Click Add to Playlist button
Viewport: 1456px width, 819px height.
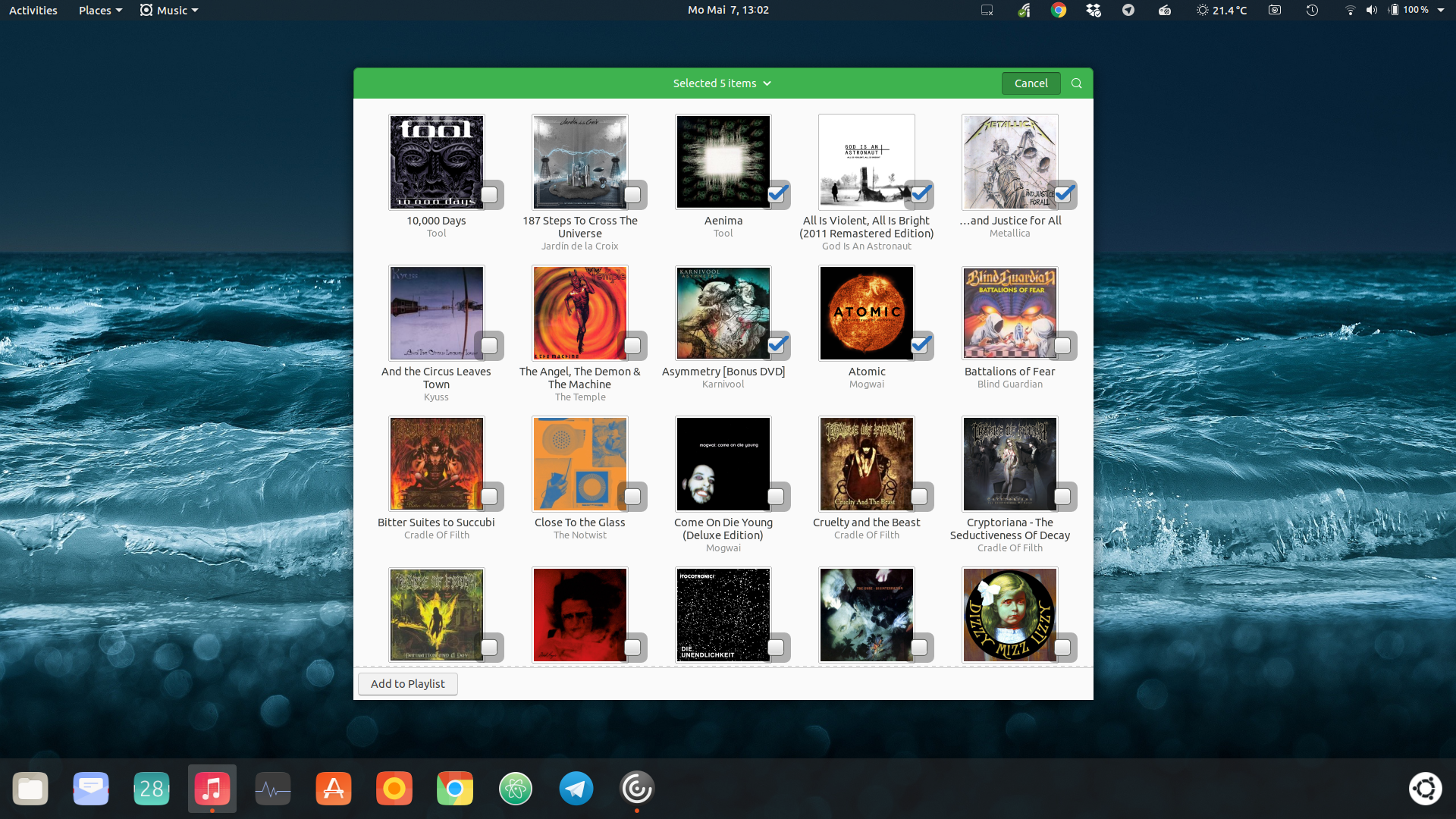click(408, 684)
